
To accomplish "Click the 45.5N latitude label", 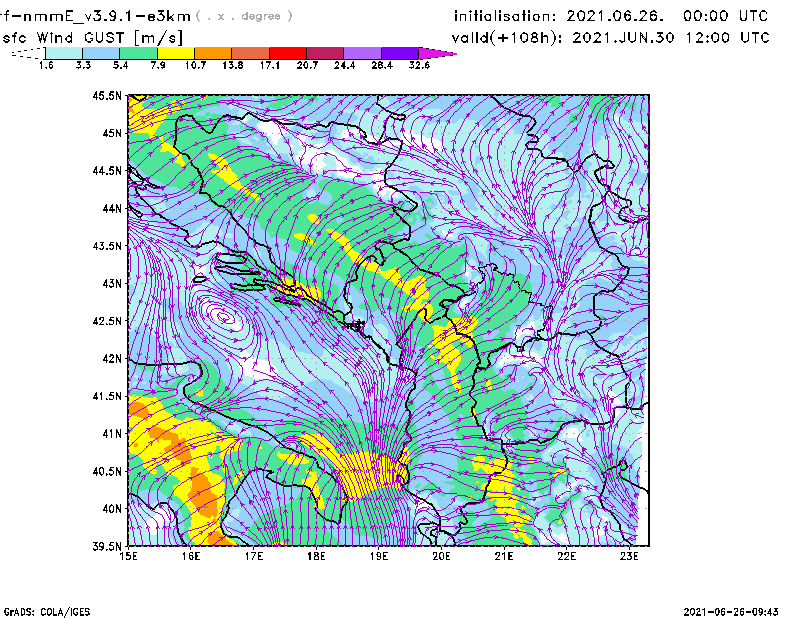I will pyautogui.click(x=108, y=95).
